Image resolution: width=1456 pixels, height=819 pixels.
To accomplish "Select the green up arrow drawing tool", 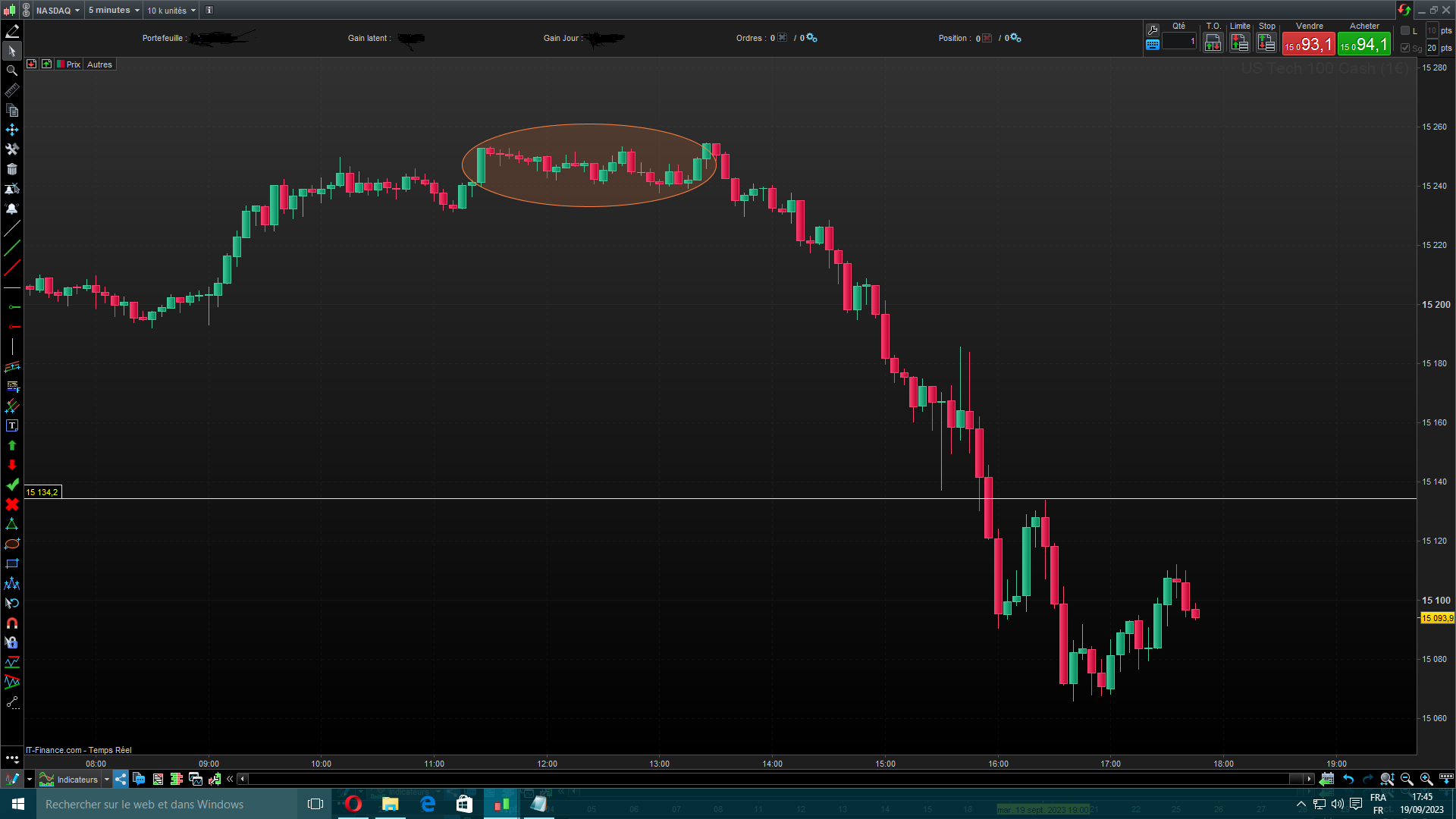I will point(12,445).
